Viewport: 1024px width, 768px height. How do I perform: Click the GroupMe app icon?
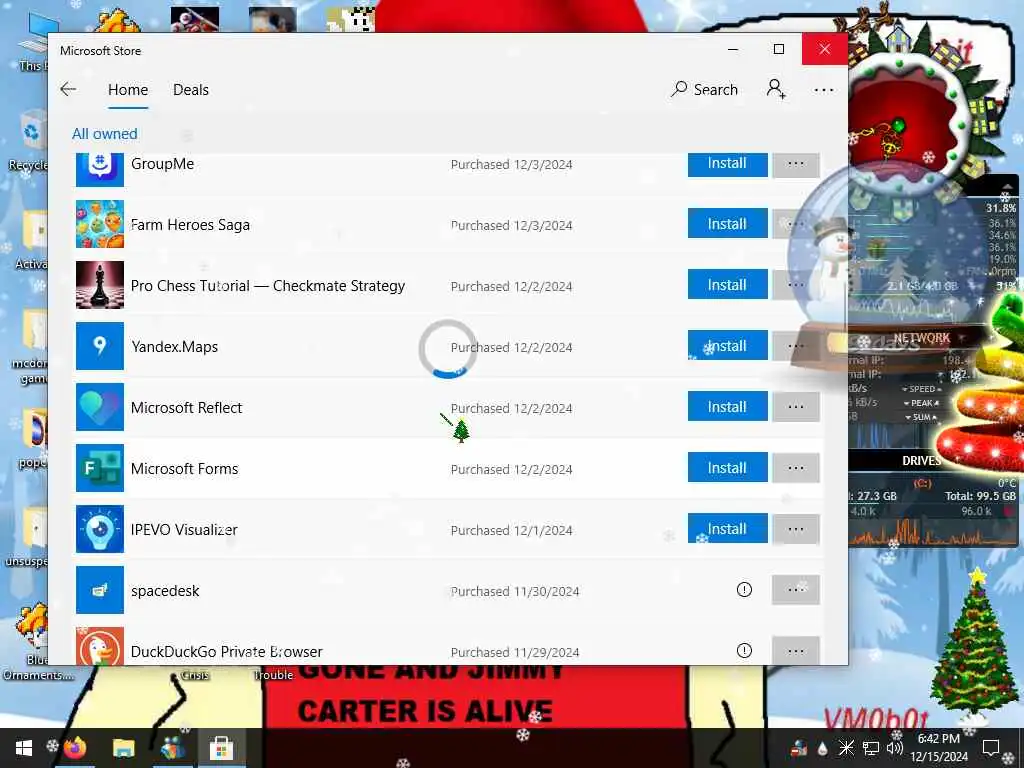[100, 170]
